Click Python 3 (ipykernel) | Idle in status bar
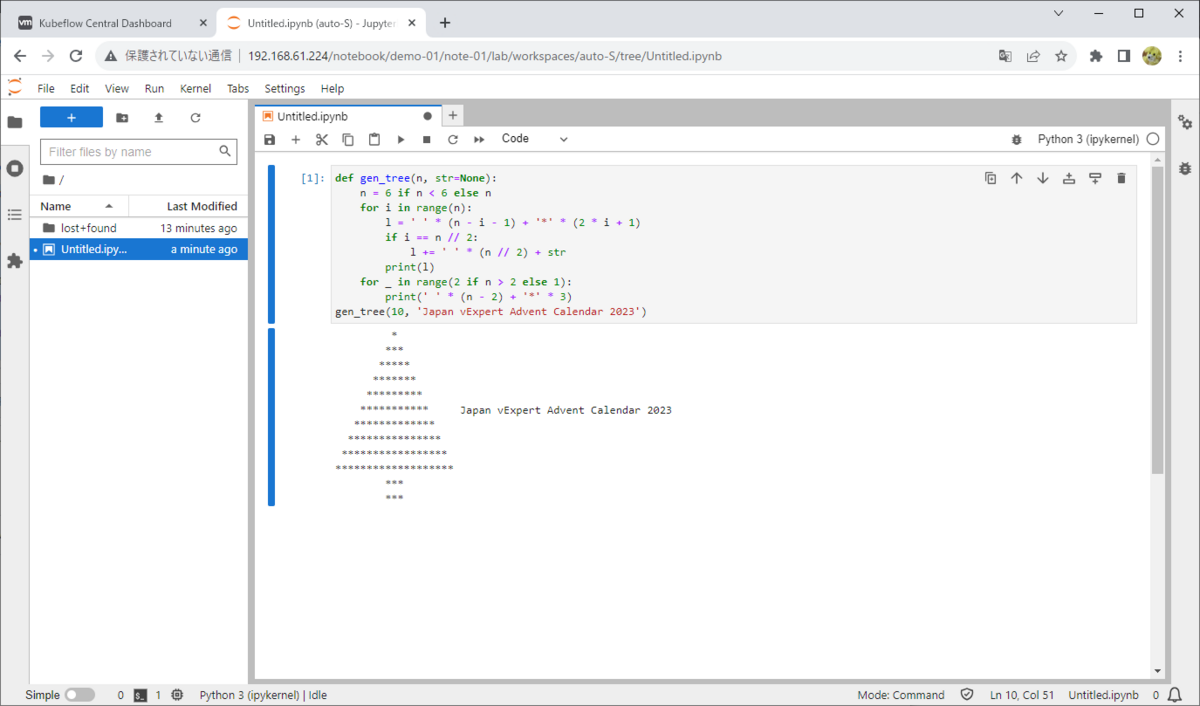Screen dimensions: 1200x706 263,695
